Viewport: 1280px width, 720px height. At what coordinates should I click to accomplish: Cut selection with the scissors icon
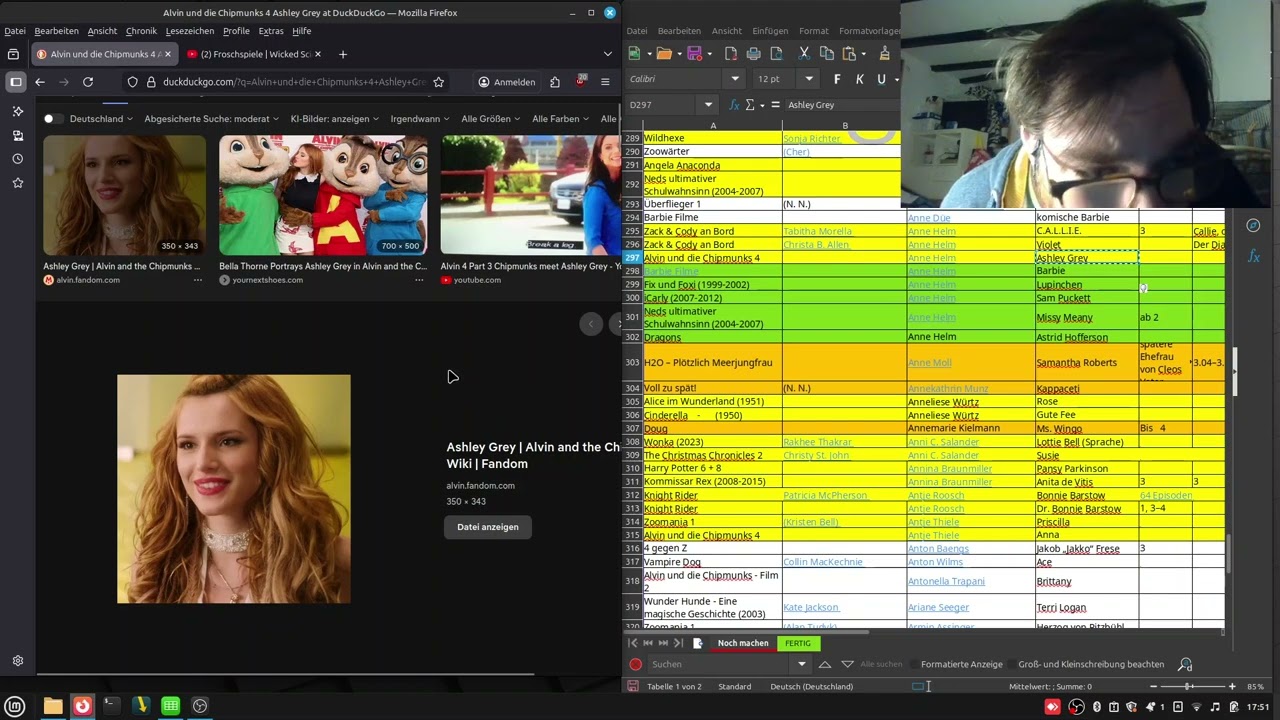[804, 53]
